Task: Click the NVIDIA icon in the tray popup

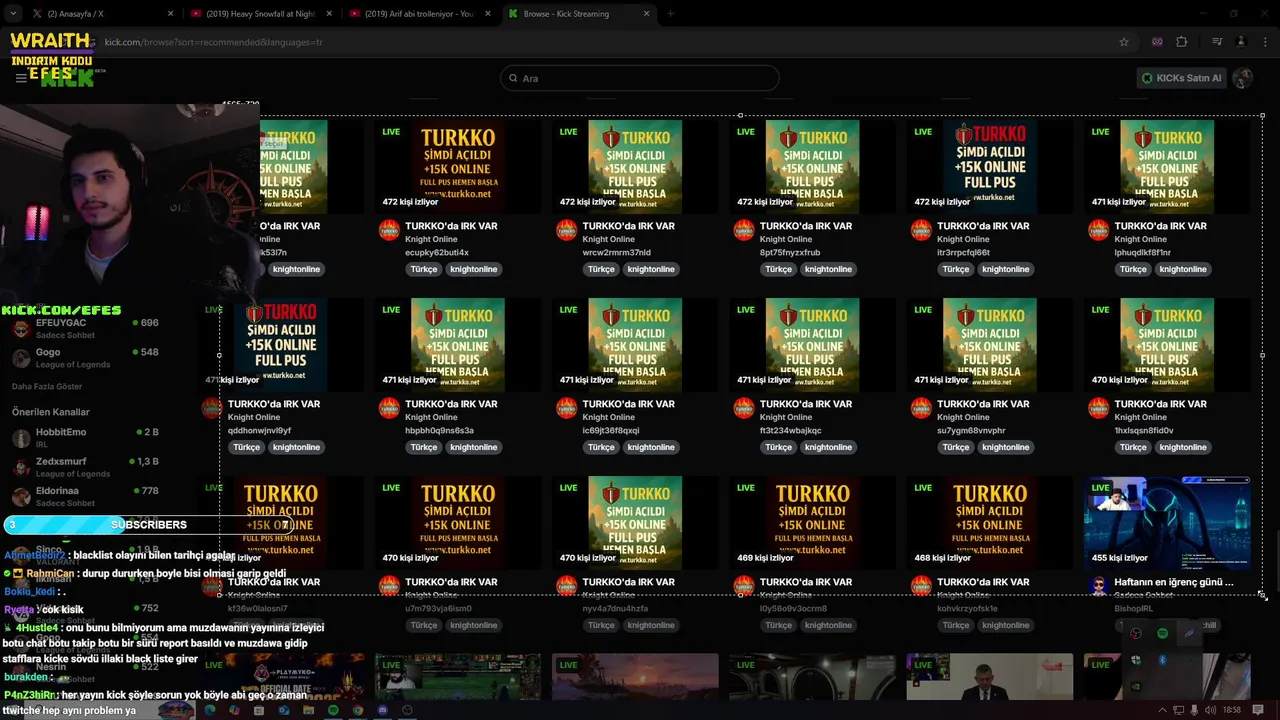Action: (1136, 687)
